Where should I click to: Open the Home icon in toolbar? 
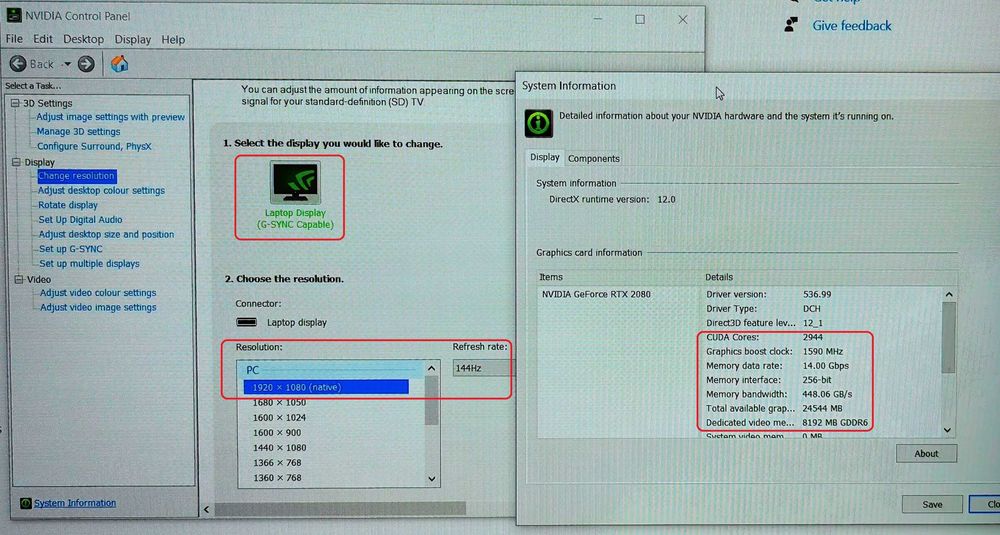tap(119, 64)
